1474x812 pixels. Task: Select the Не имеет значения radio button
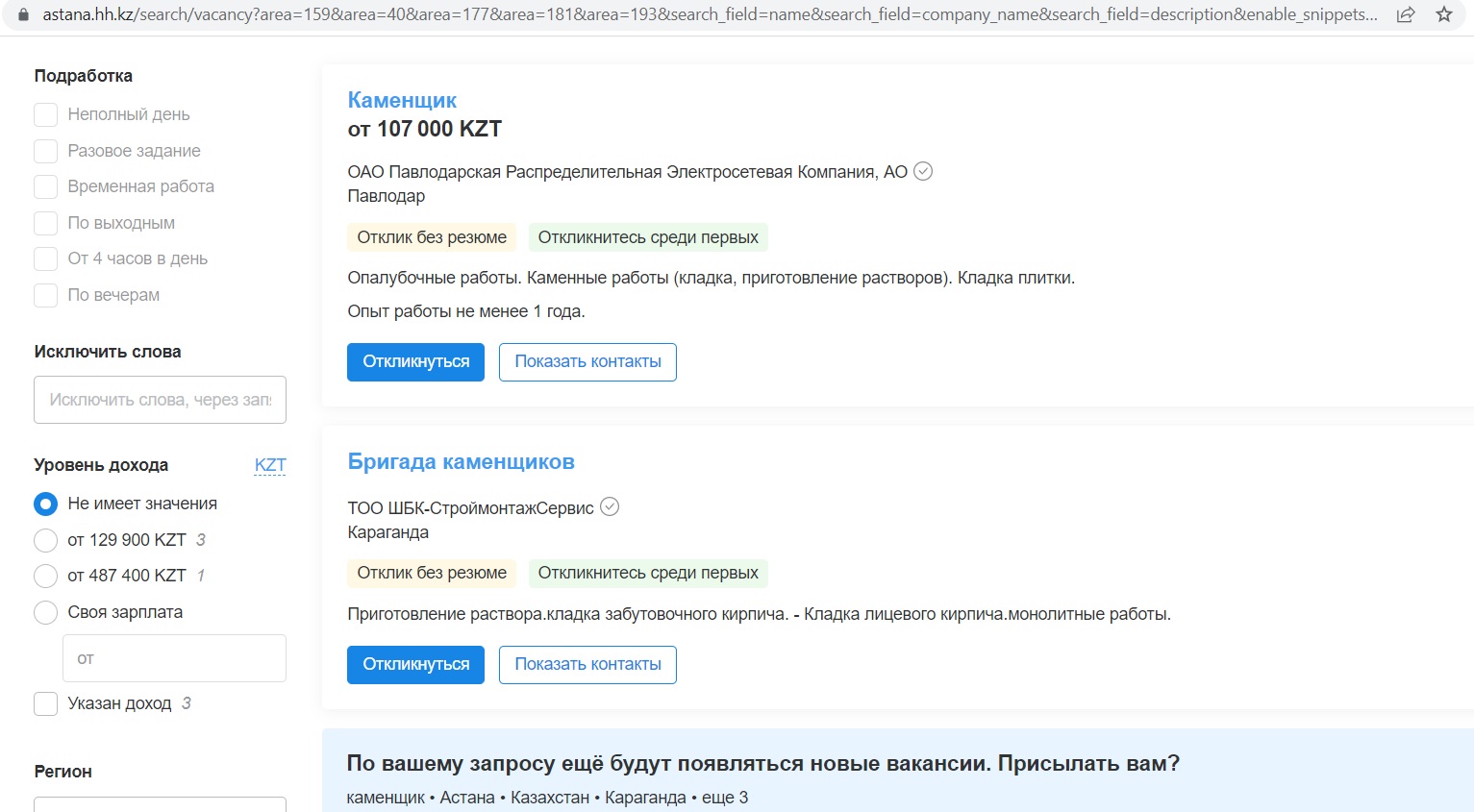[x=46, y=504]
